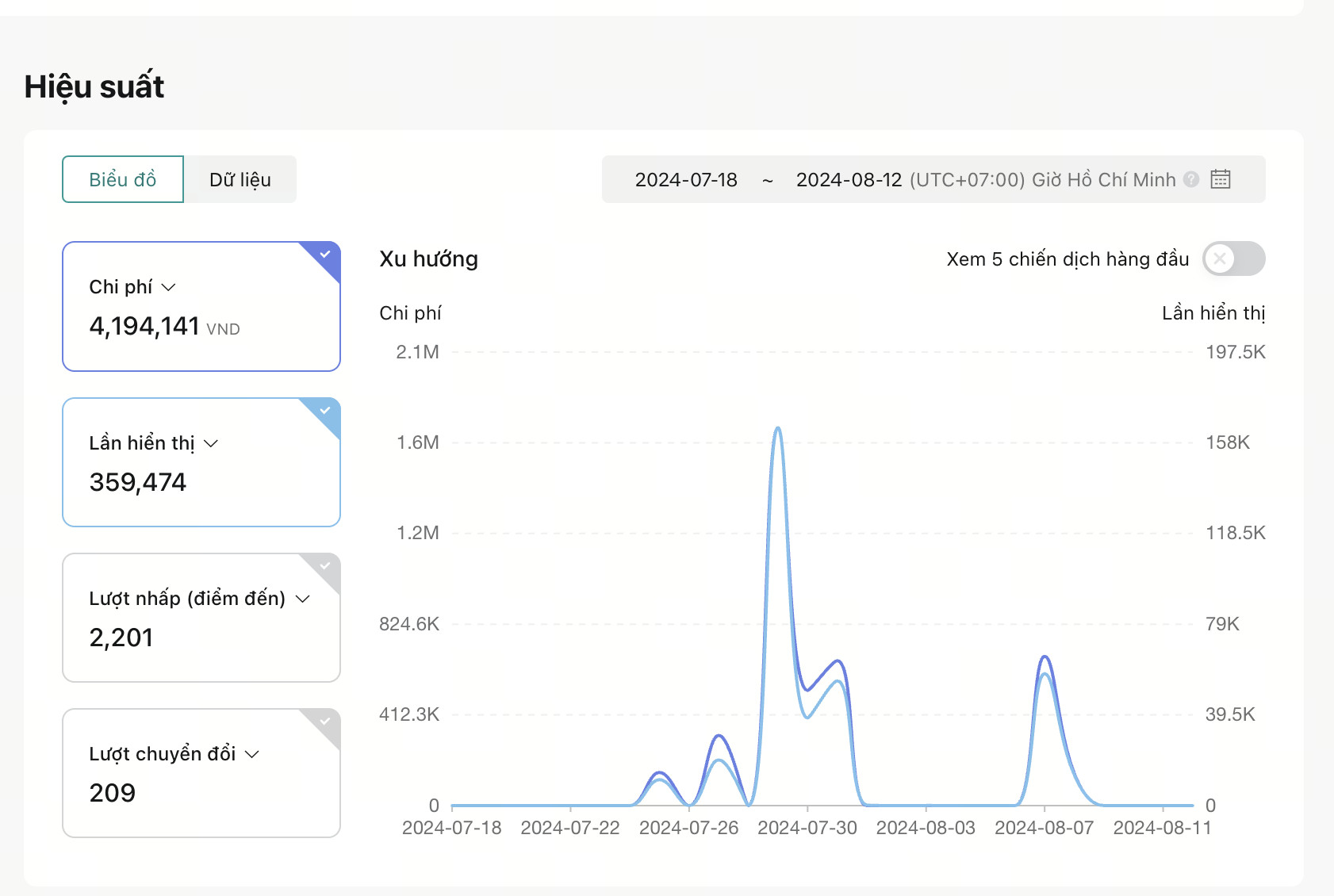Click the 197.5K right axis label
1334x896 pixels.
(x=1236, y=352)
